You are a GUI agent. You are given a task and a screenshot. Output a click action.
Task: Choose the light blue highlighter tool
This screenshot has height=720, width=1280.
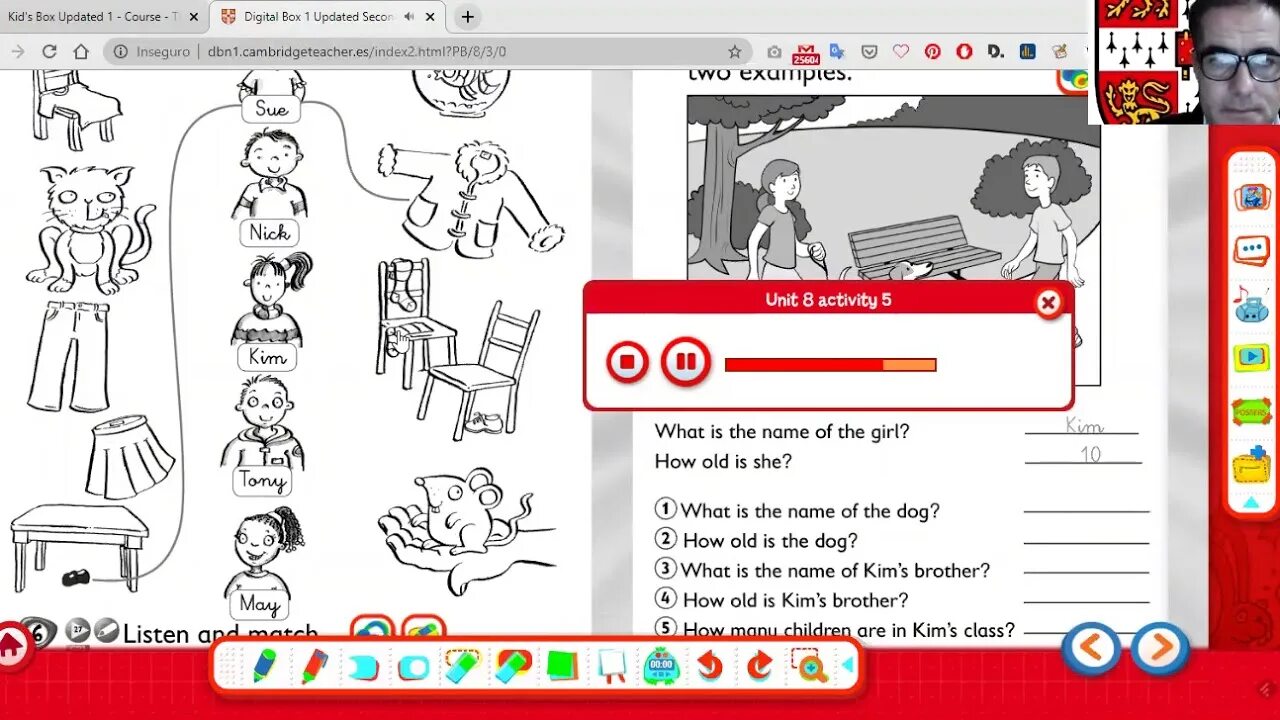point(363,666)
